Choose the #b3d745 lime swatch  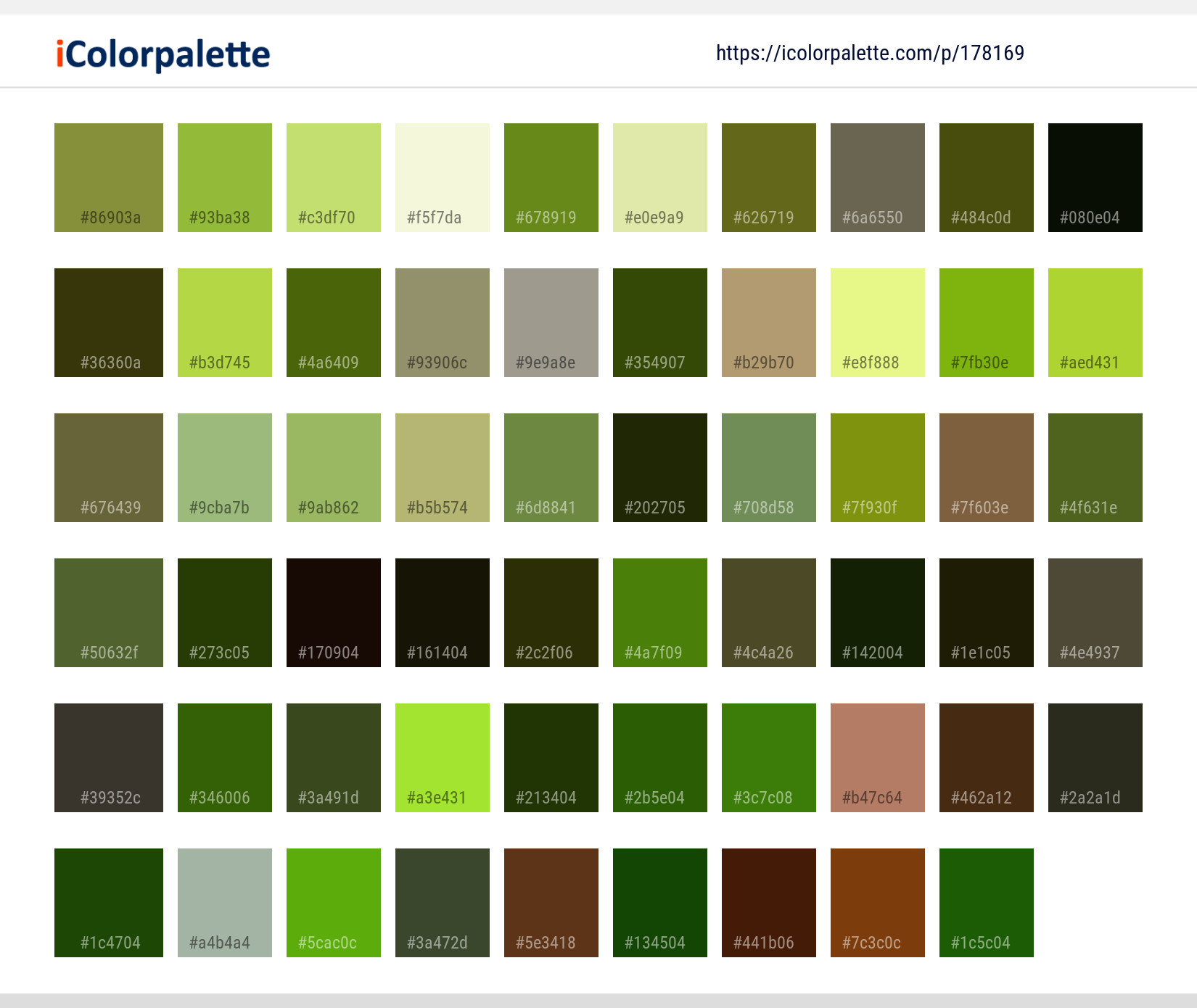225,323
